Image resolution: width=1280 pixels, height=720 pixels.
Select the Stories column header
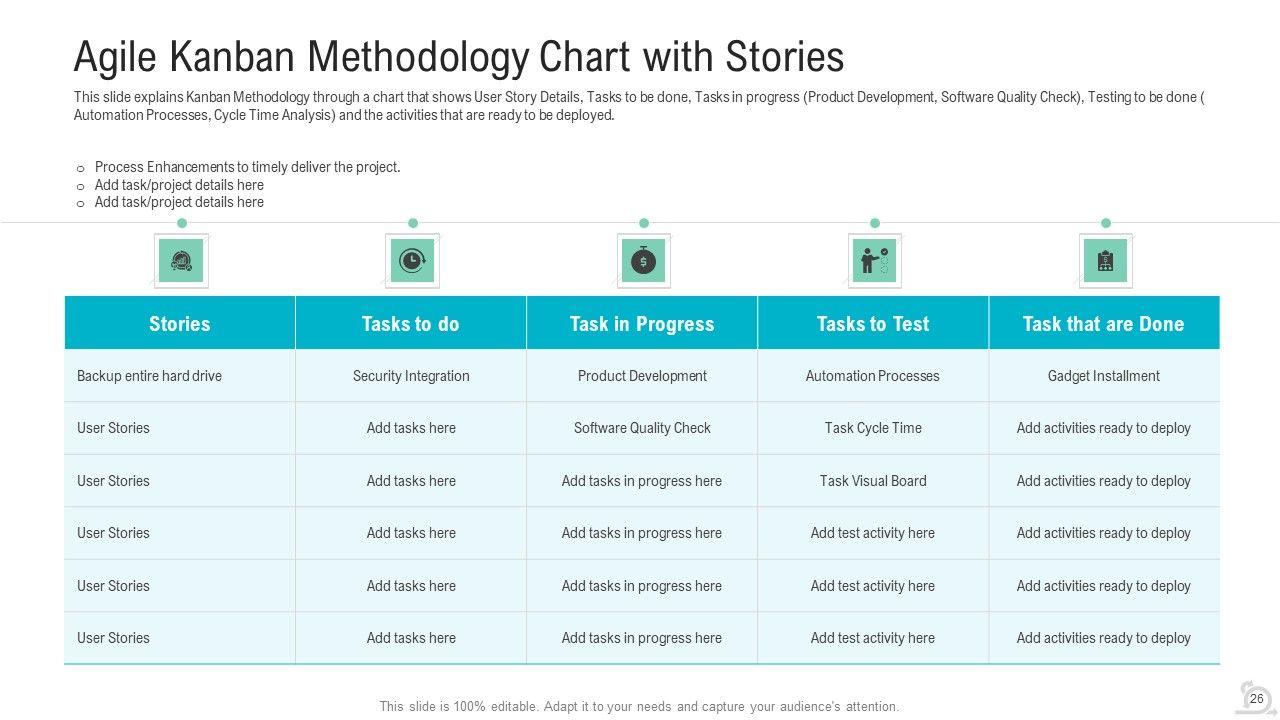[180, 324]
